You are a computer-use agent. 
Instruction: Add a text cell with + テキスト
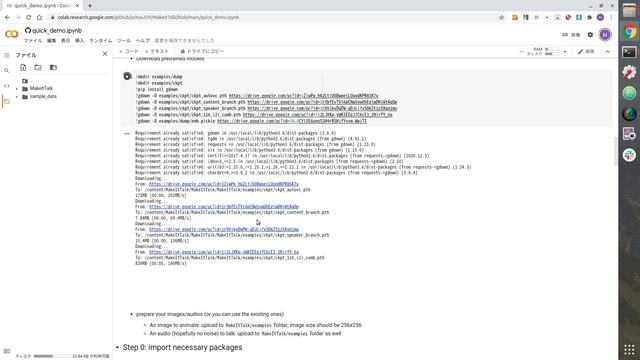click(x=156, y=51)
